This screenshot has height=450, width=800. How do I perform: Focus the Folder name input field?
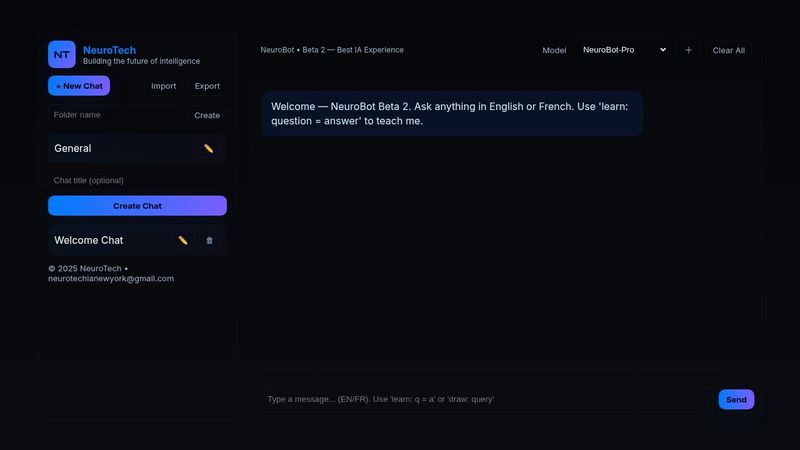pyautogui.click(x=115, y=115)
